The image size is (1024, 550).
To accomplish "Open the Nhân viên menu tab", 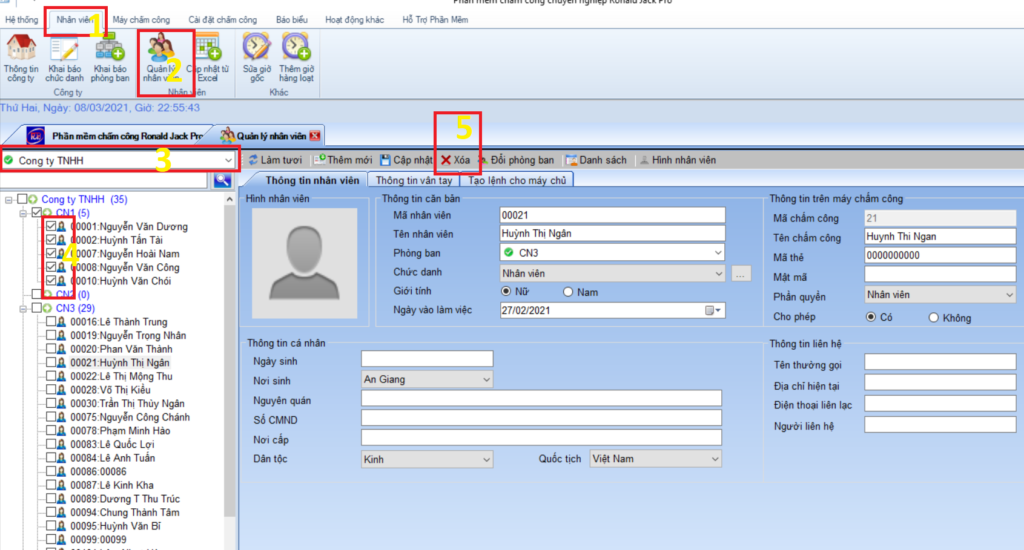I will tap(74, 20).
